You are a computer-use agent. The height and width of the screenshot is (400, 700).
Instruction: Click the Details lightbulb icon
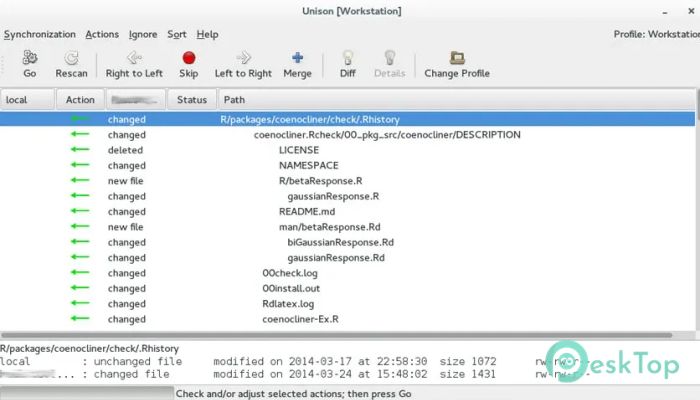390,58
